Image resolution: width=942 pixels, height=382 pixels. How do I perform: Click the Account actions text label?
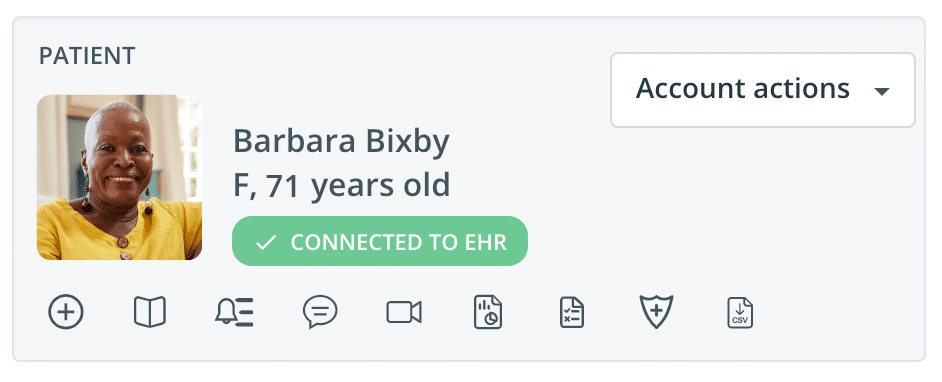pyautogui.click(x=743, y=89)
